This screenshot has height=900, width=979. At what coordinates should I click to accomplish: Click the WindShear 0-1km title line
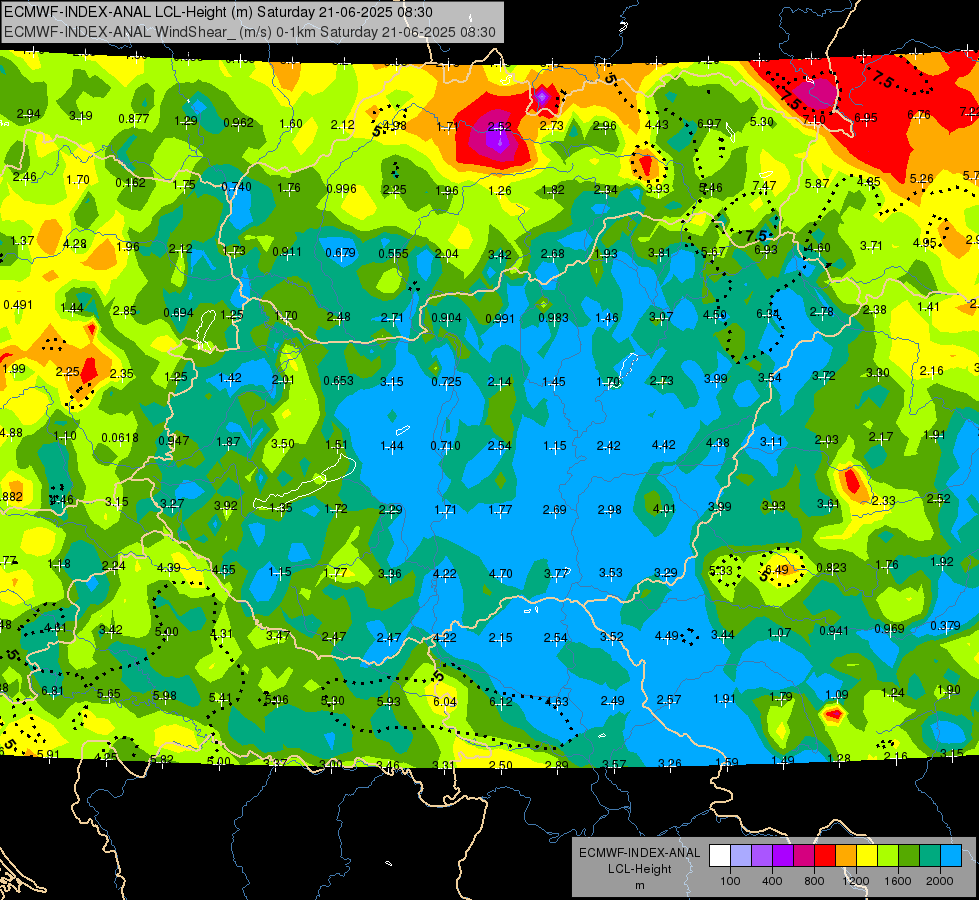point(250,32)
